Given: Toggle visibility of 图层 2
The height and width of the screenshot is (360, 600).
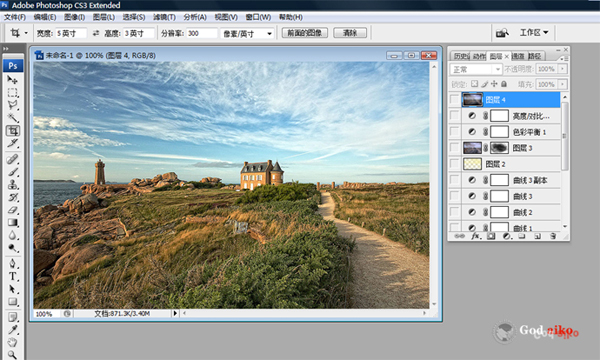Looking at the screenshot, I should point(454,164).
